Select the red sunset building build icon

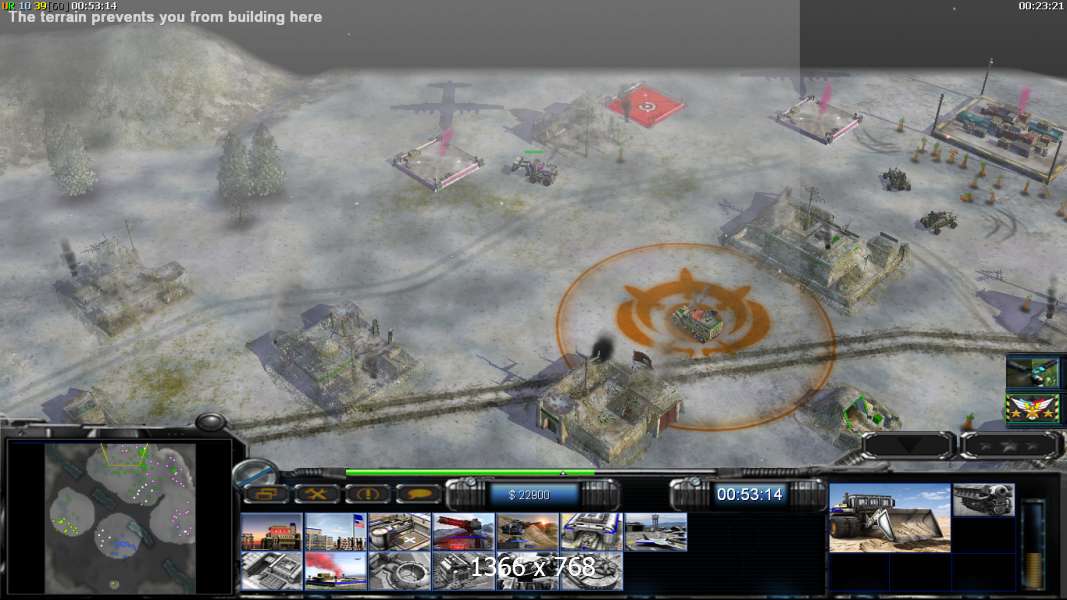(272, 532)
